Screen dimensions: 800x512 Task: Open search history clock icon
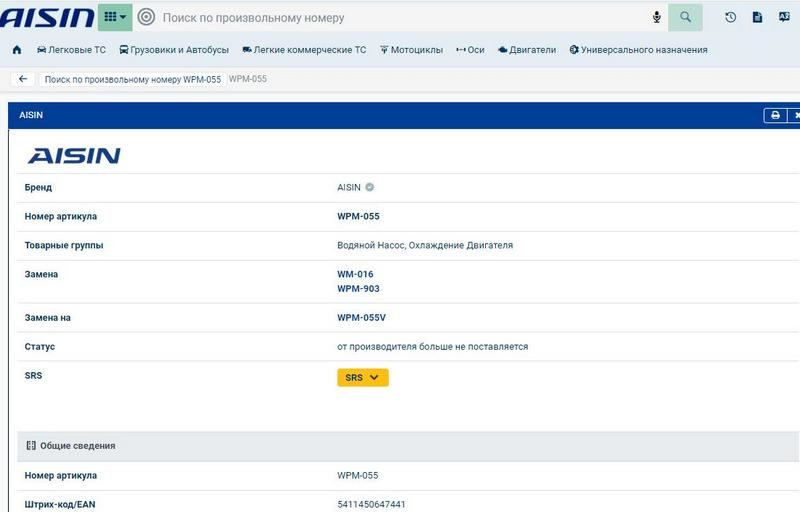point(730,17)
